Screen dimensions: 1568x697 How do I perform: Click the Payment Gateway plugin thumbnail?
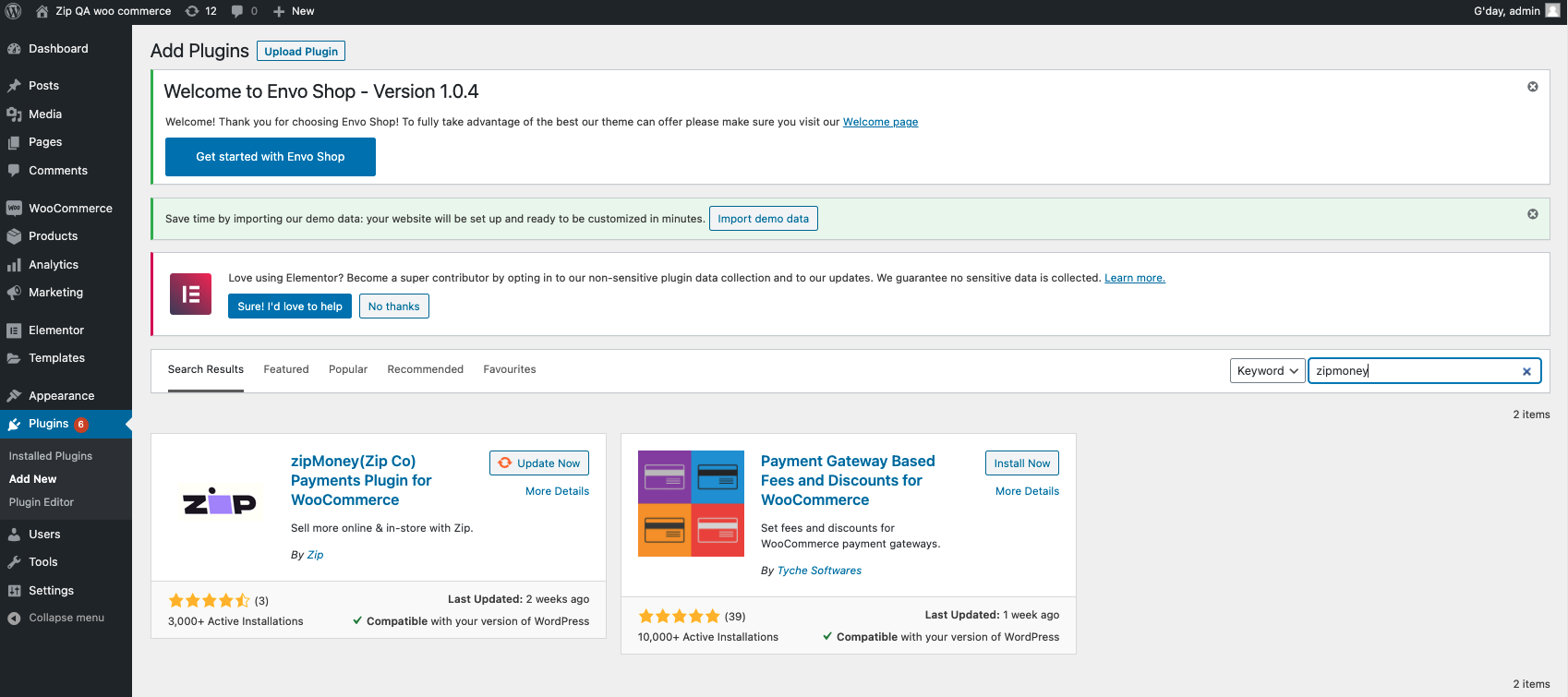(691, 503)
